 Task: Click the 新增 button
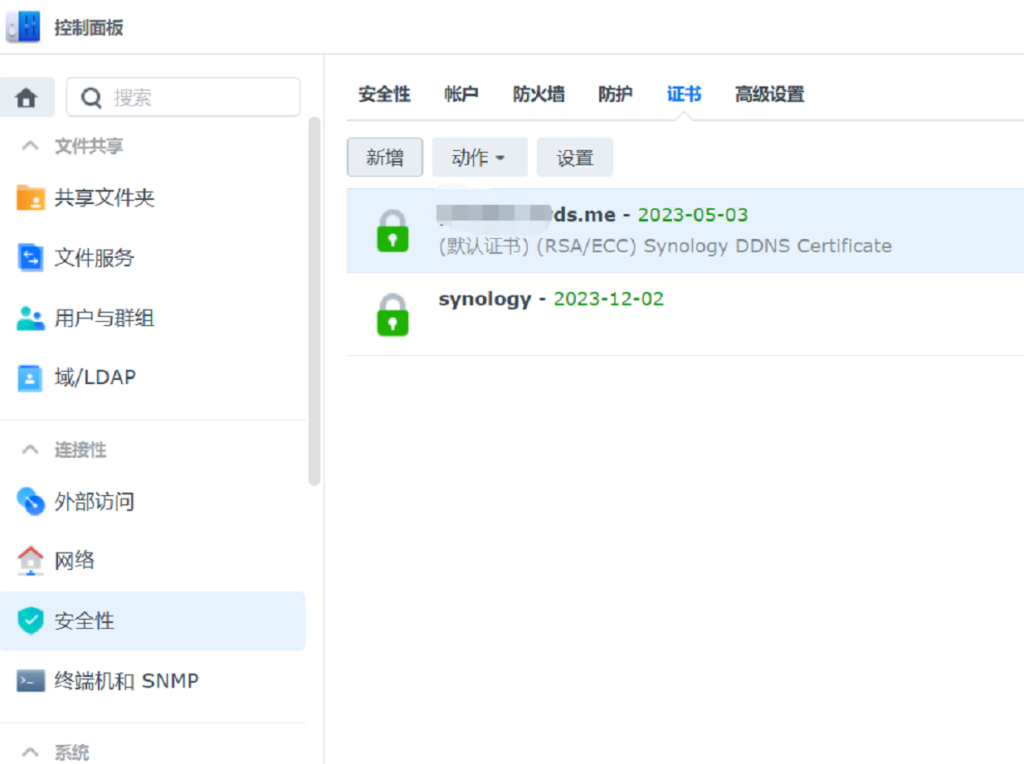385,158
